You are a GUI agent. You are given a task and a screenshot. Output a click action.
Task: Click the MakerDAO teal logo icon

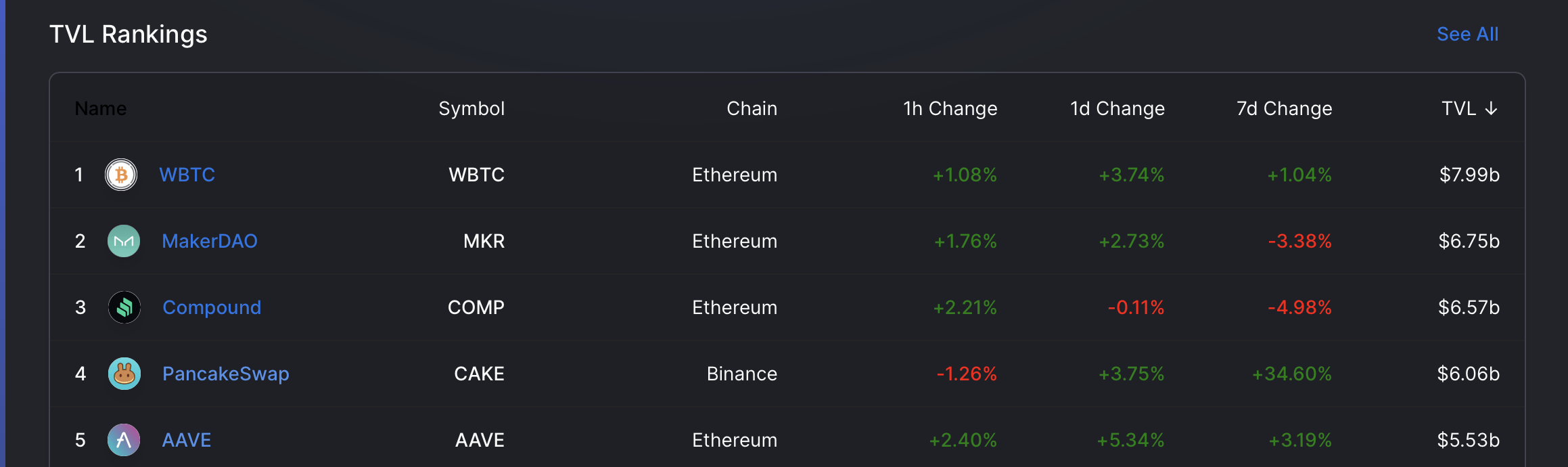pos(124,241)
